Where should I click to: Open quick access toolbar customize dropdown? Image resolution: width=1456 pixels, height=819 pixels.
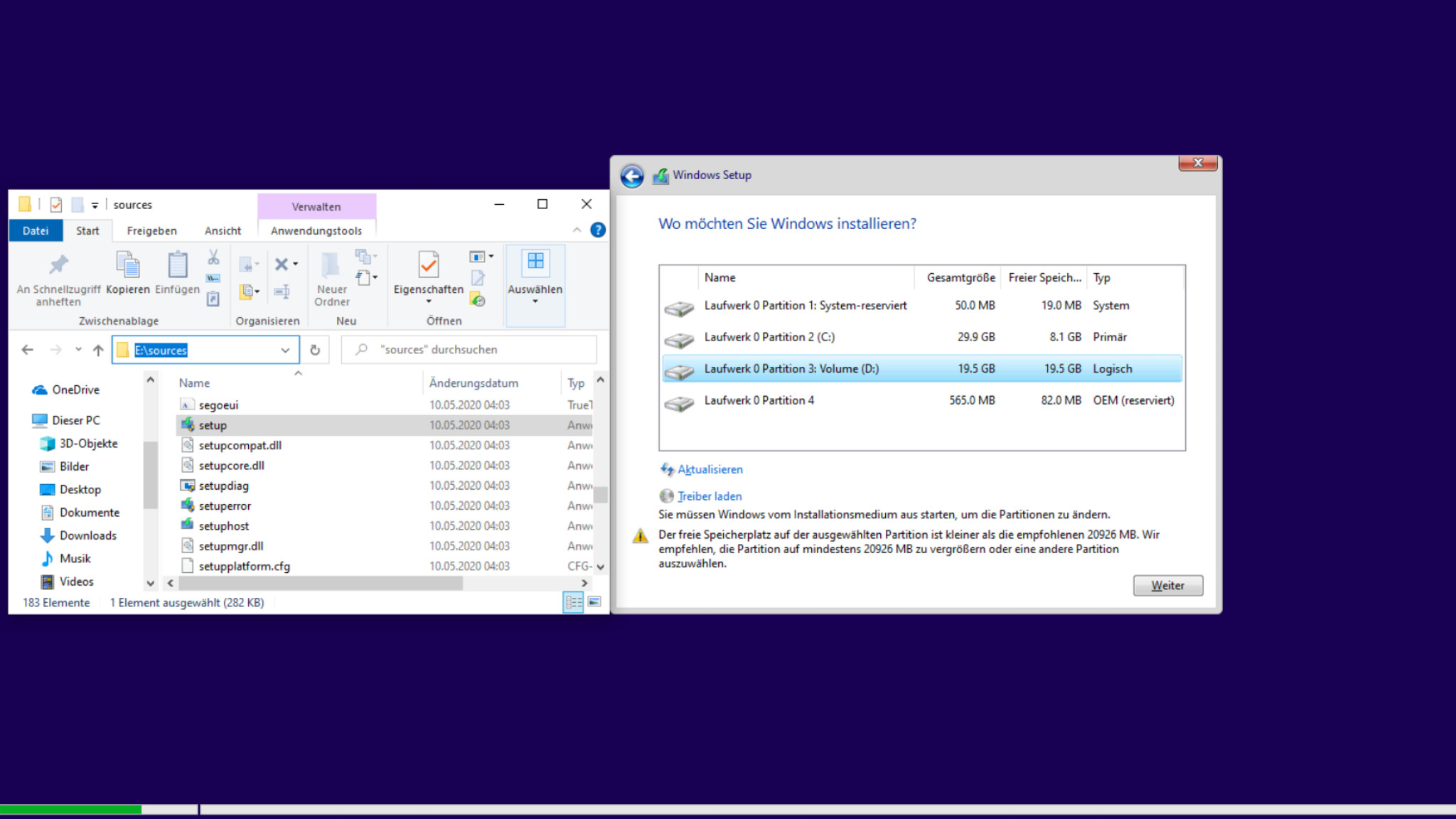pyautogui.click(x=95, y=205)
